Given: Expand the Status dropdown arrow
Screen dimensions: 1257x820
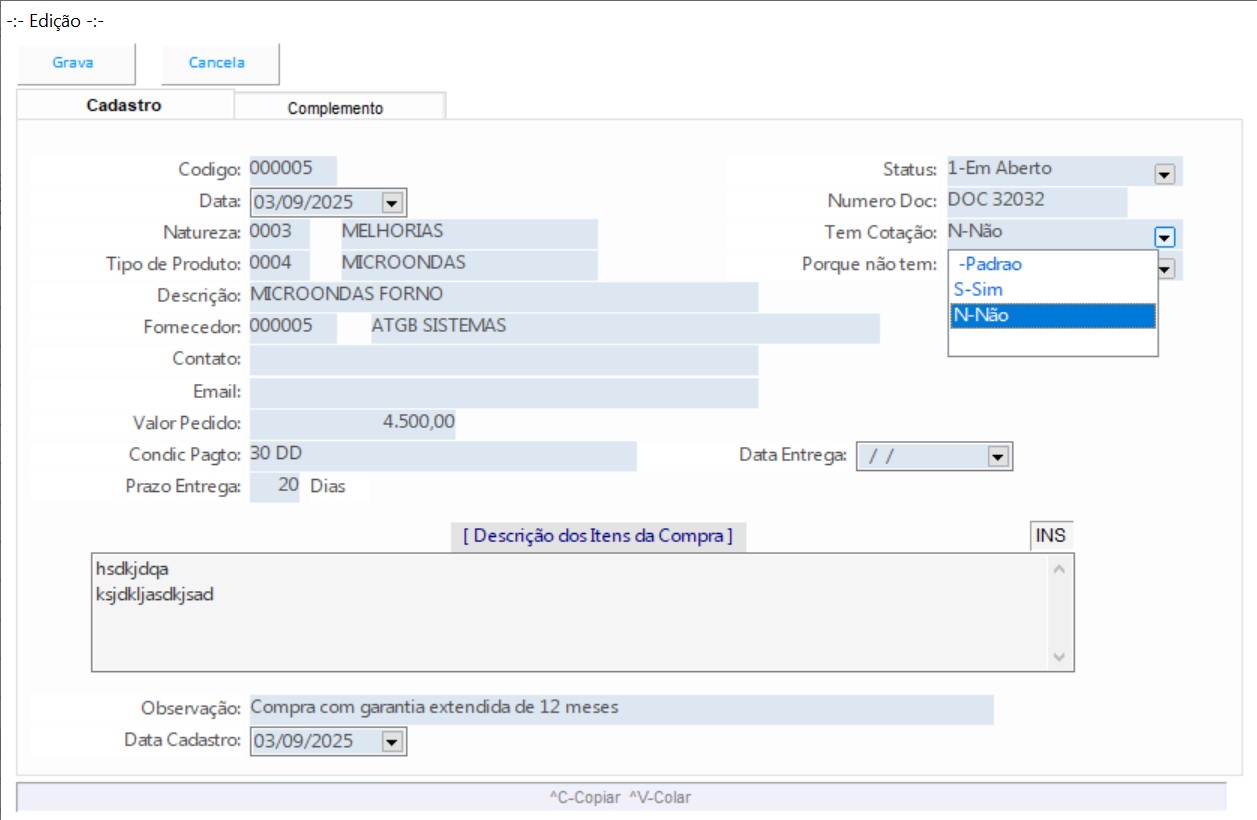Looking at the screenshot, I should click(x=1164, y=174).
